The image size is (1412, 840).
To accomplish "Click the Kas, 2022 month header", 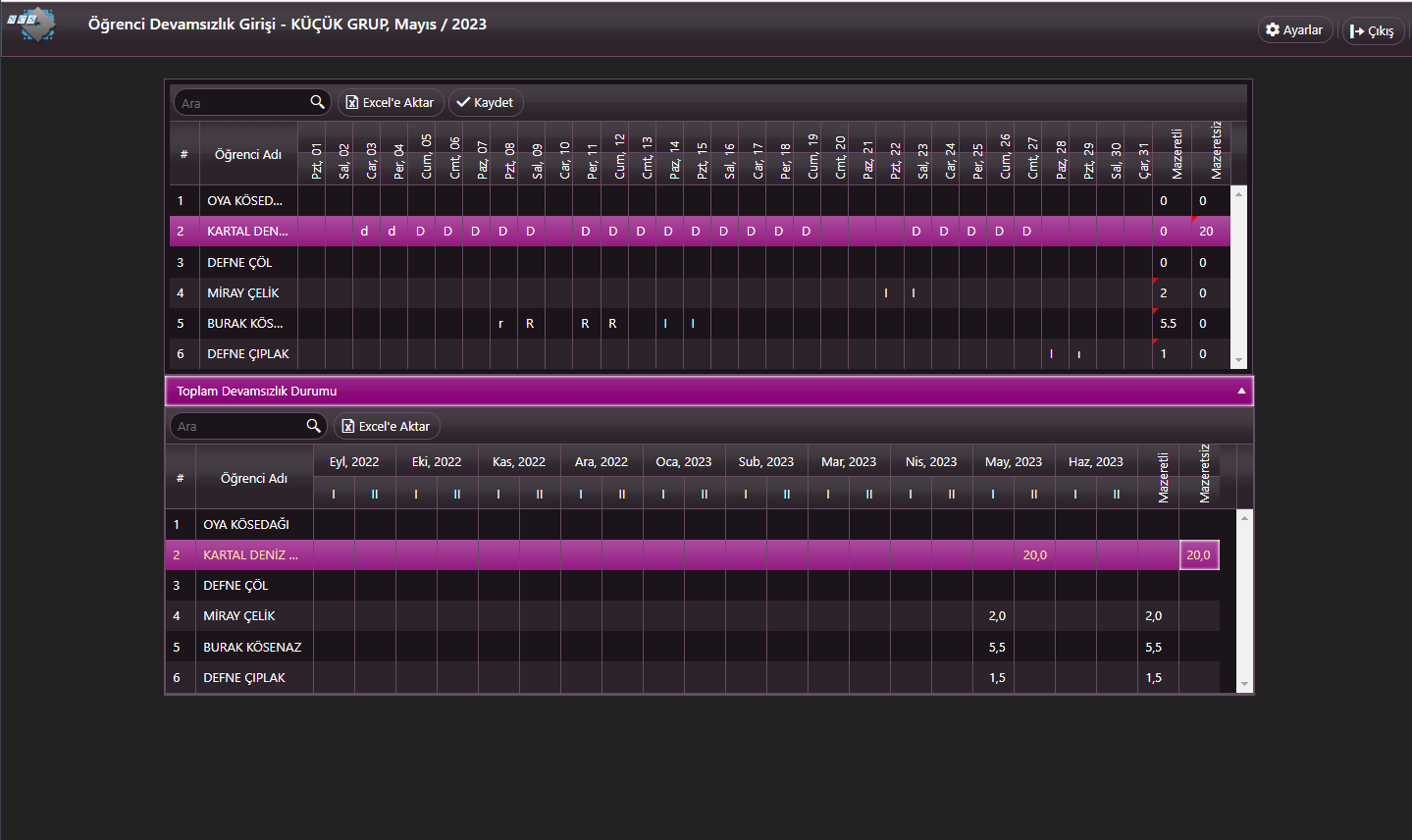I will pyautogui.click(x=519, y=461).
